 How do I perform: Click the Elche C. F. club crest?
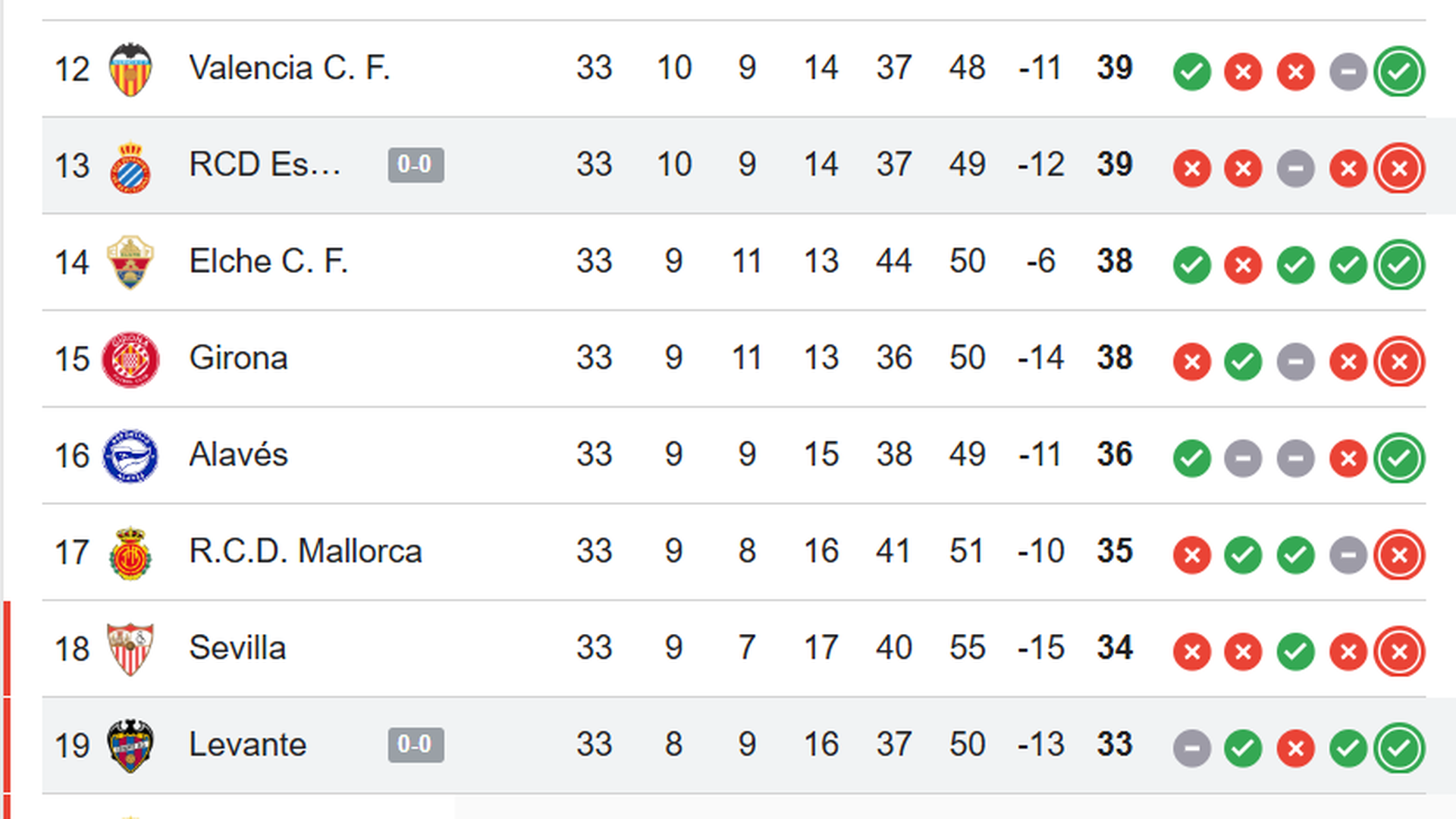(x=130, y=261)
